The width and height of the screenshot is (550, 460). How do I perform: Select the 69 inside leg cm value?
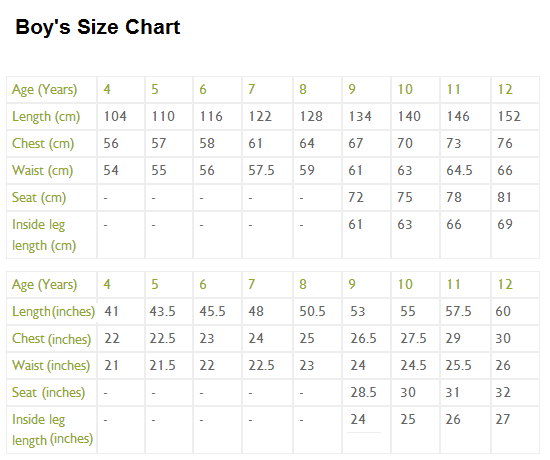(x=505, y=225)
